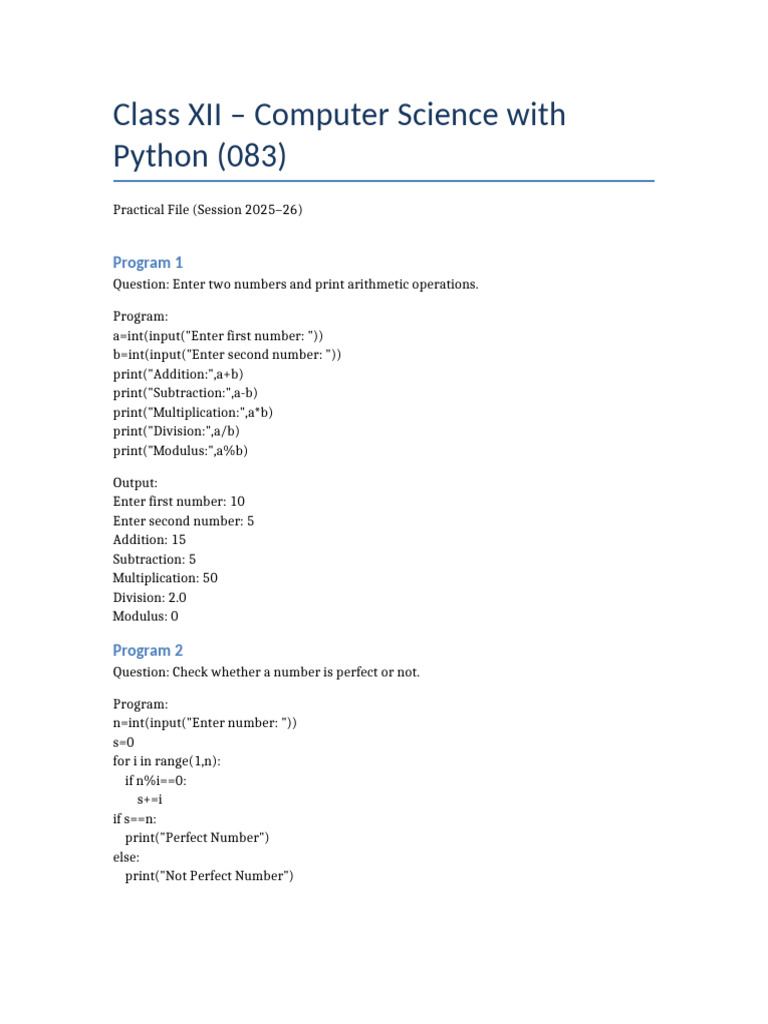Click the output line 'Enter first number: 10'
This screenshot has height=1024, width=768.
[179, 502]
